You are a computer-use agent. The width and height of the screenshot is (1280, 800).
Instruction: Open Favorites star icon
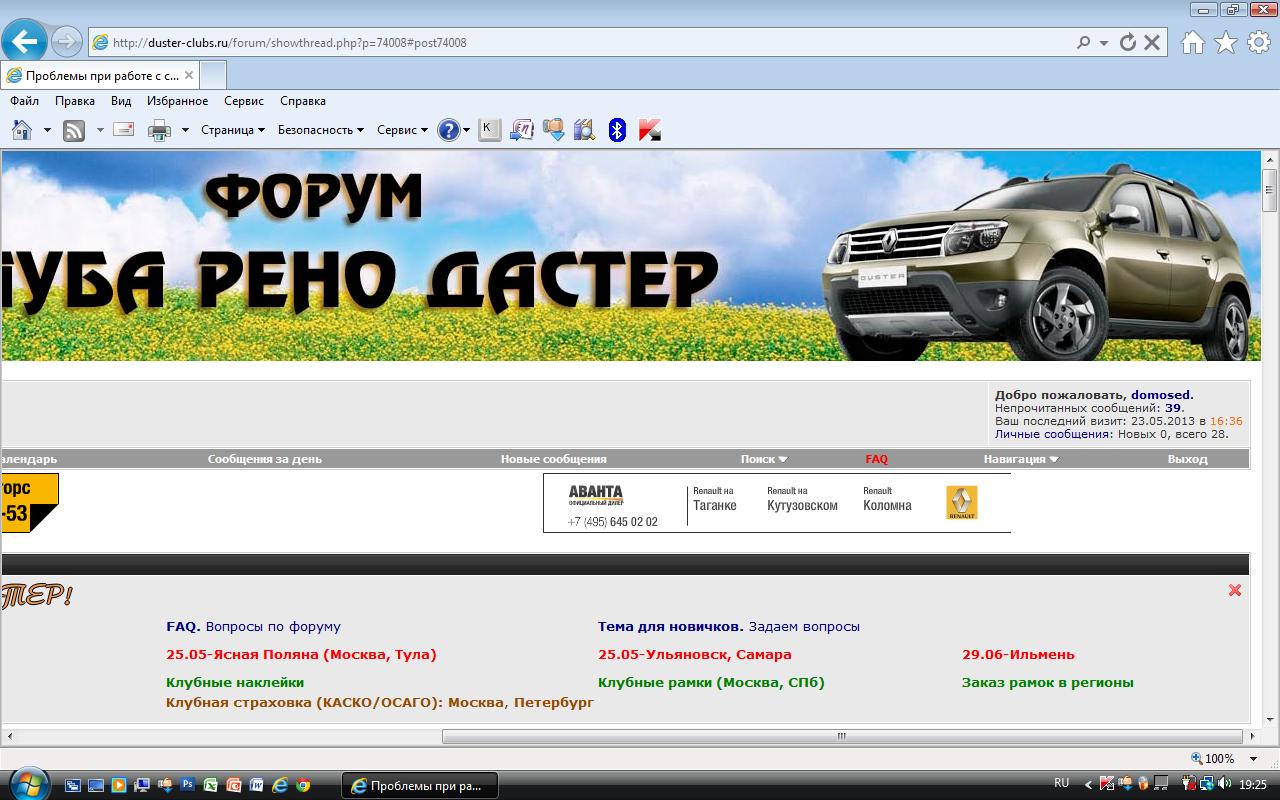[x=1225, y=42]
